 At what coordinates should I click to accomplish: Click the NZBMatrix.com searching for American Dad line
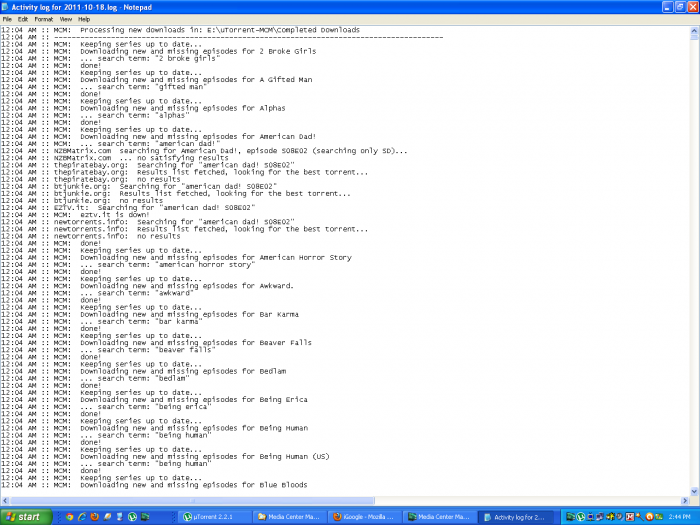204,151
